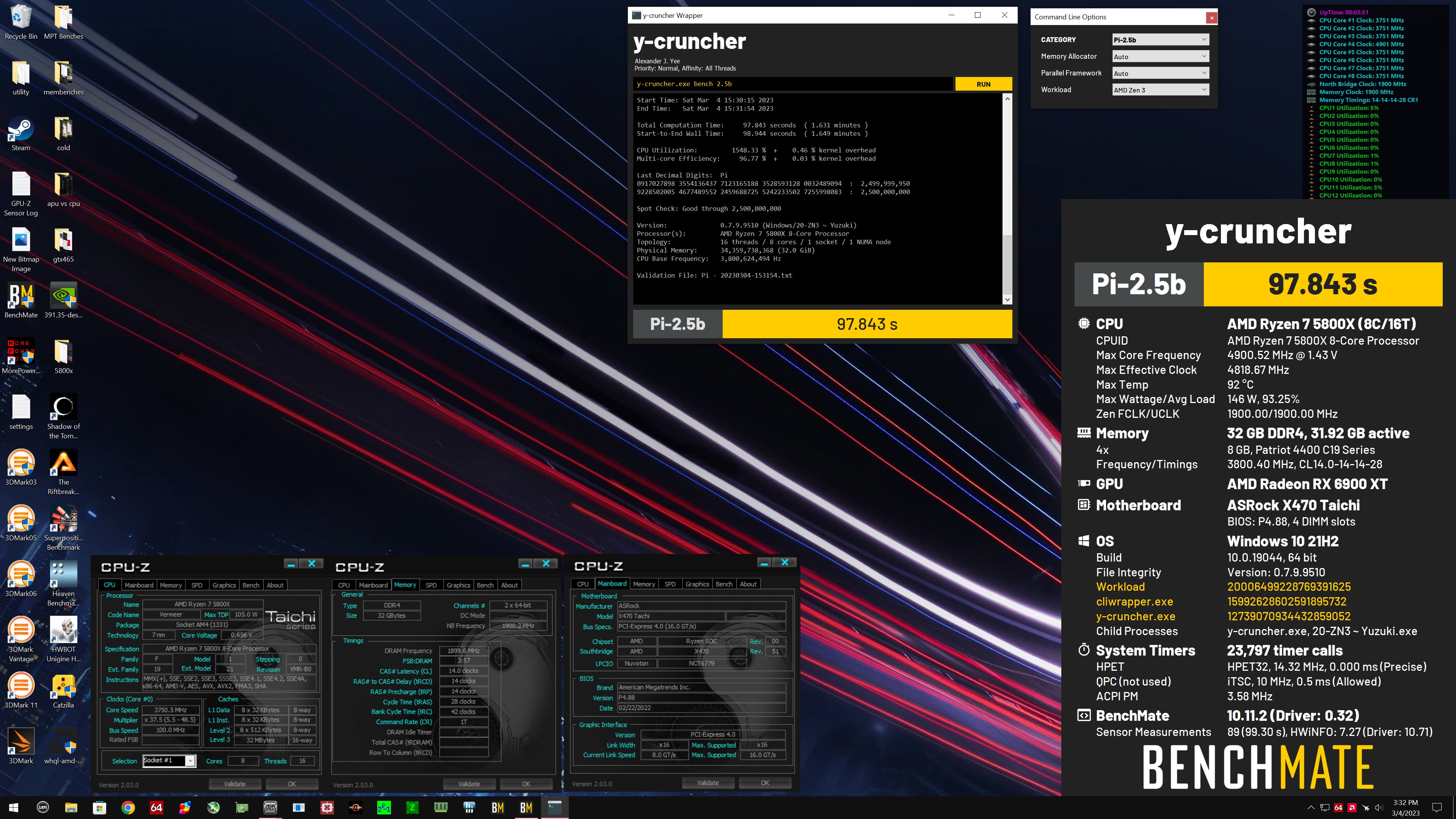This screenshot has height=819, width=1456.
Task: Open the Windows Start menu
Action: [x=14, y=808]
